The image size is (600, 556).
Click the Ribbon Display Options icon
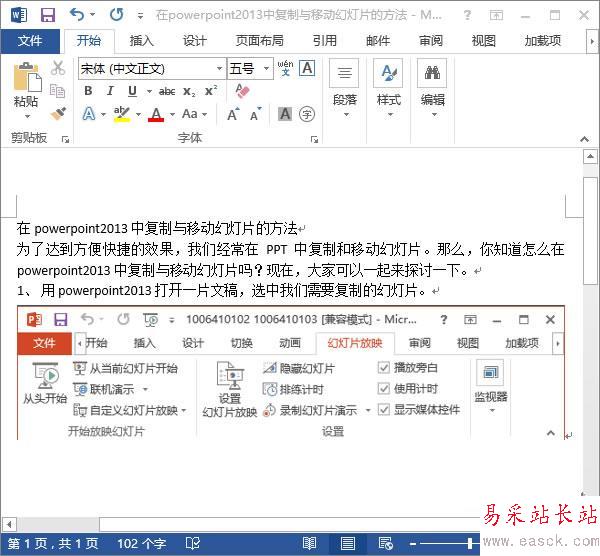click(x=496, y=15)
